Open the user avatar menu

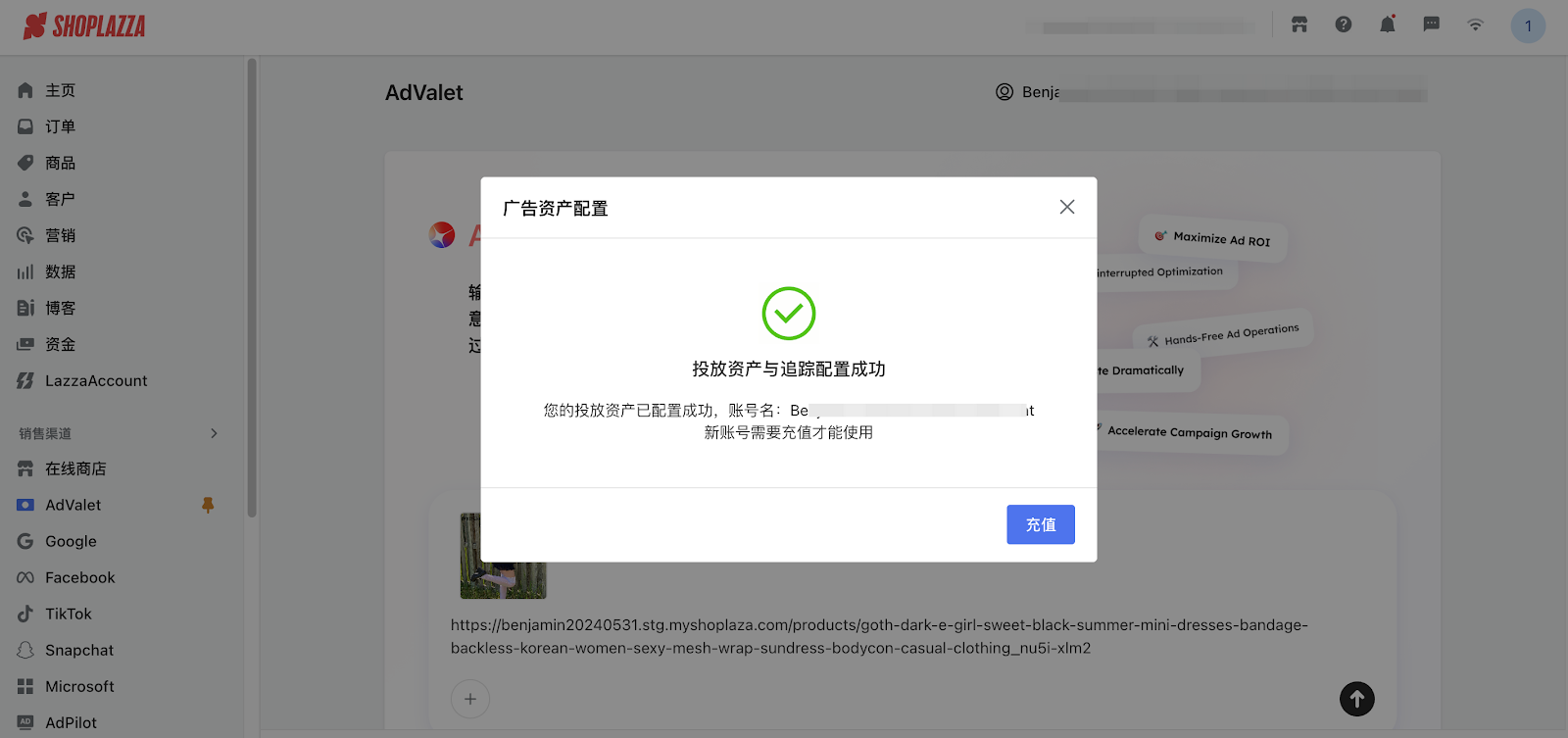tap(1527, 25)
